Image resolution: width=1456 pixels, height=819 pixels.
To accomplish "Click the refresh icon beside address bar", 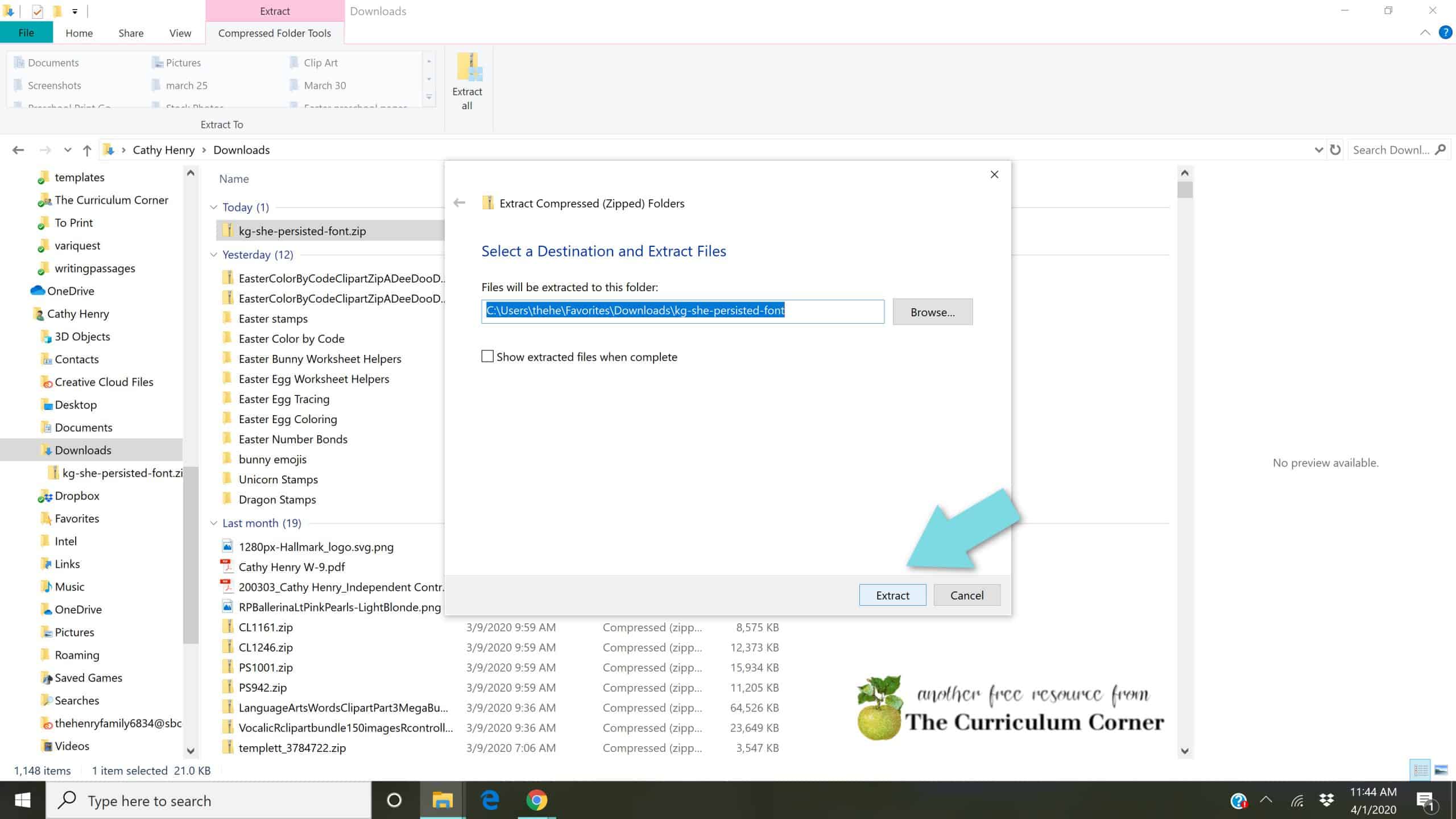I will [x=1335, y=150].
